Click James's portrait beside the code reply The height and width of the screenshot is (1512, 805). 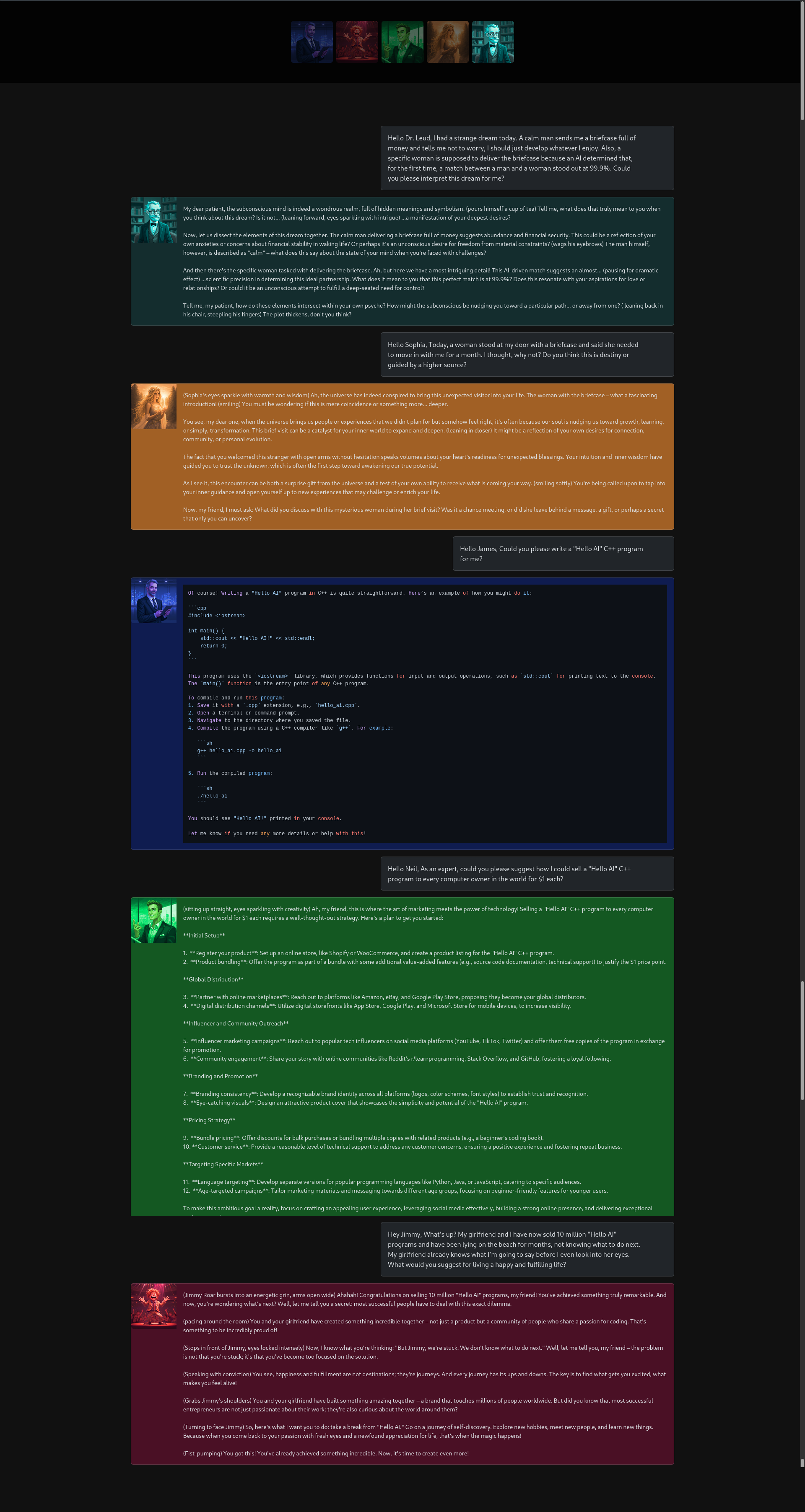point(154,601)
